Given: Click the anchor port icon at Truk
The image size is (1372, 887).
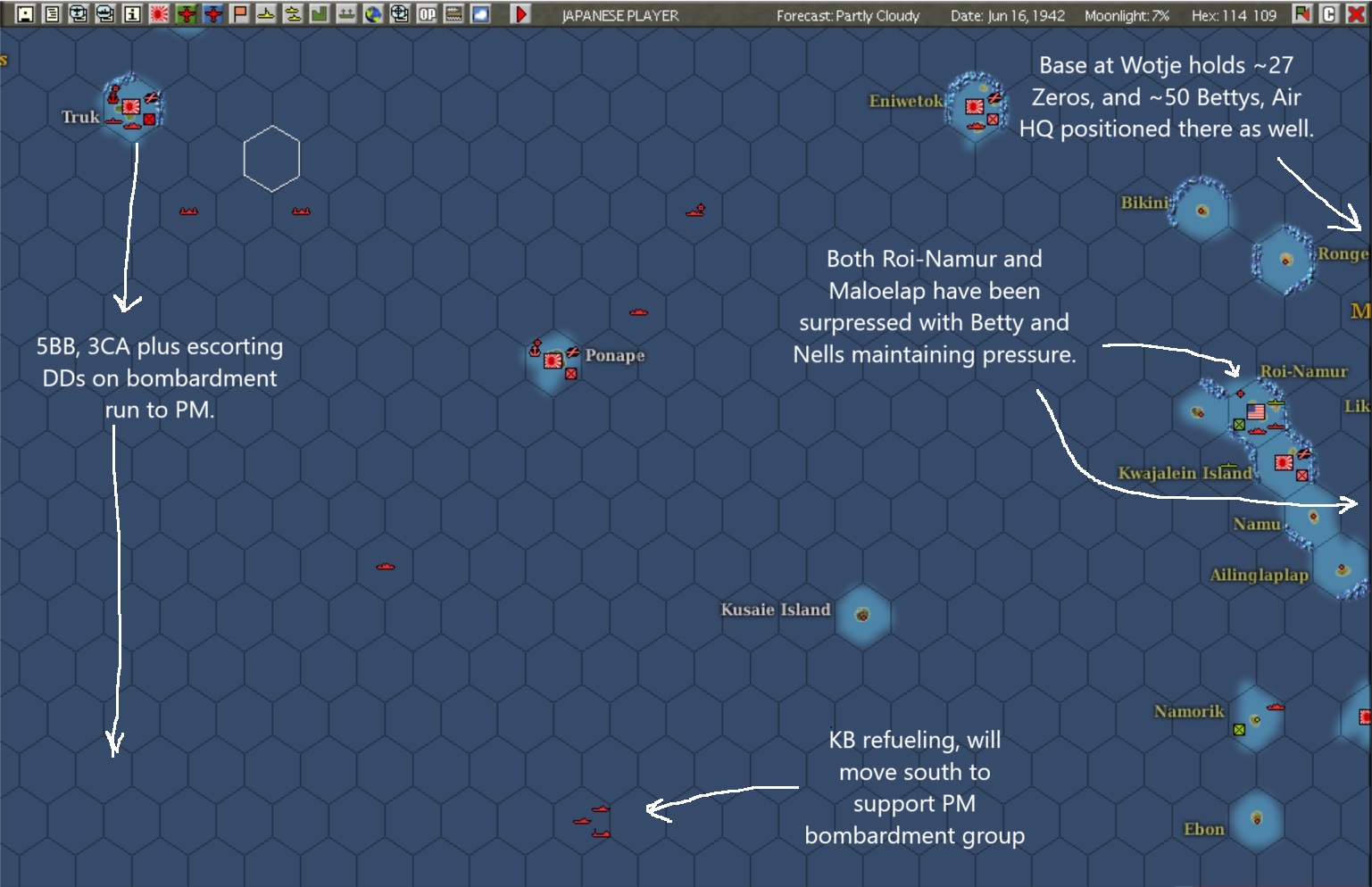Looking at the screenshot, I should point(113,93).
